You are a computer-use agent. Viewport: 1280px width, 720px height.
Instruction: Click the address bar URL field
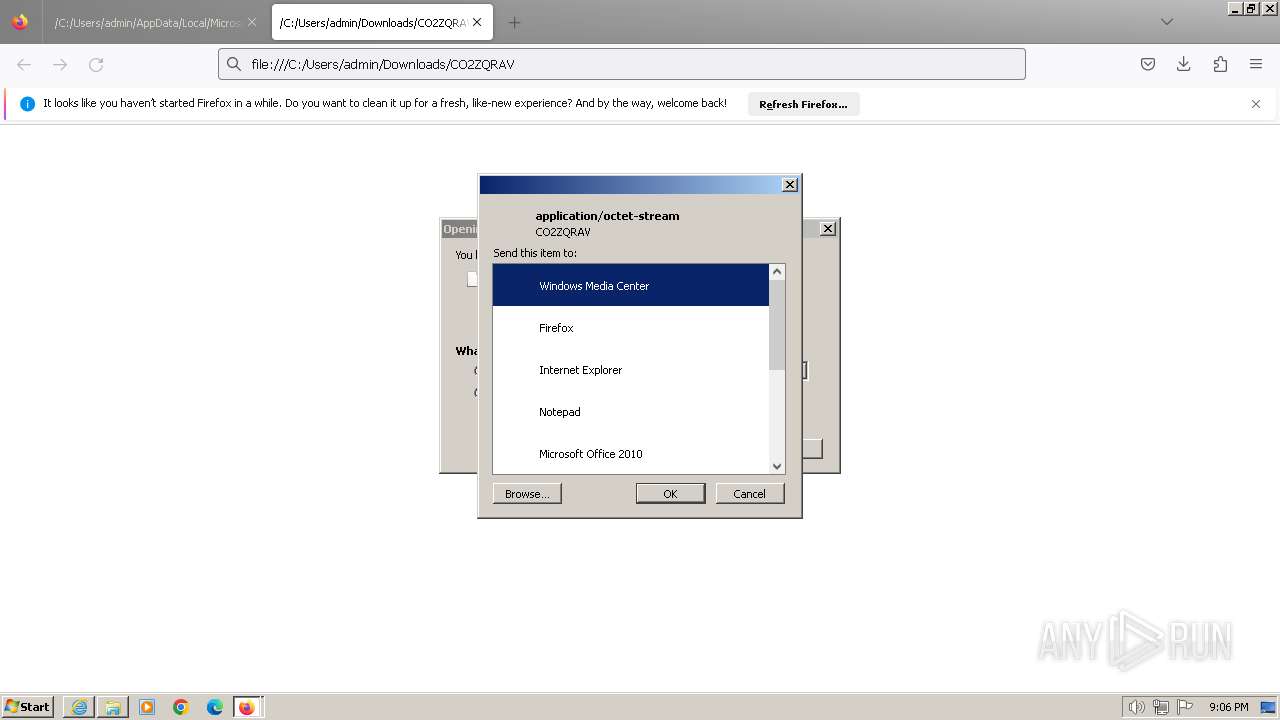(622, 64)
